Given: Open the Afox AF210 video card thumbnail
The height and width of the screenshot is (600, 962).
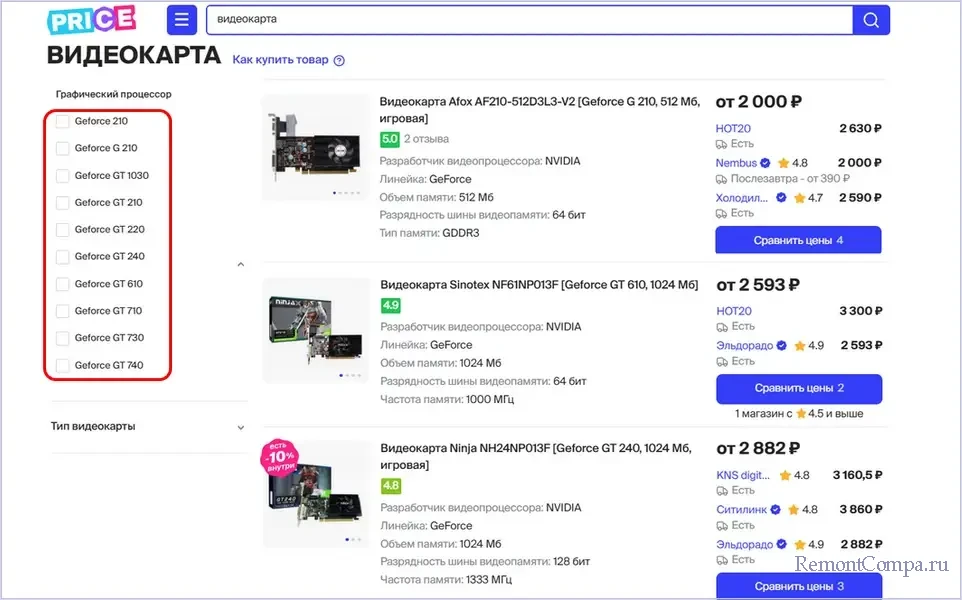Looking at the screenshot, I should click(x=316, y=146).
